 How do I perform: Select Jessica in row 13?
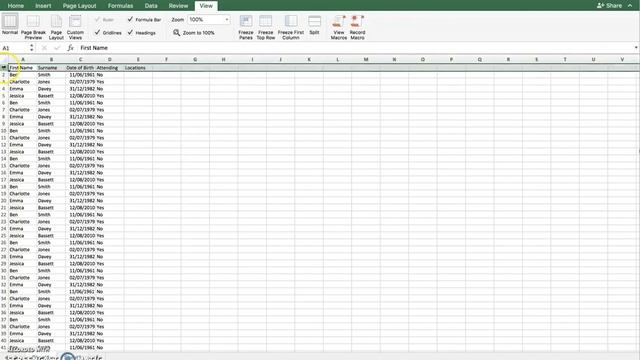point(22,151)
